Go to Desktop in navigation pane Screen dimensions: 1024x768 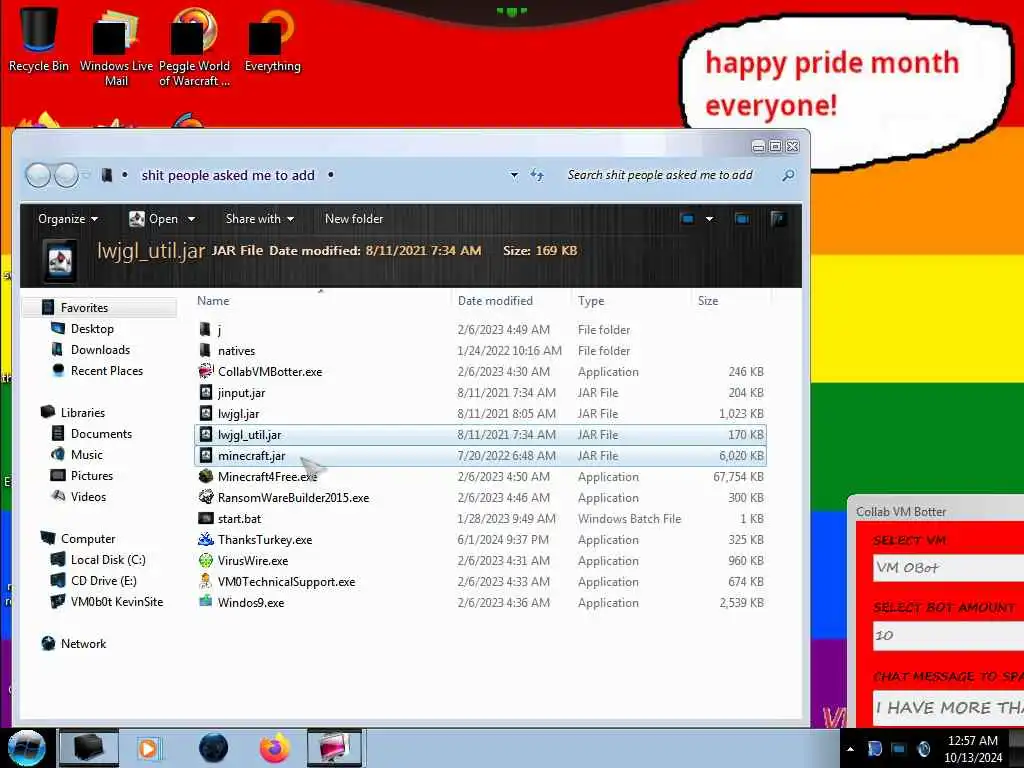[x=92, y=328]
